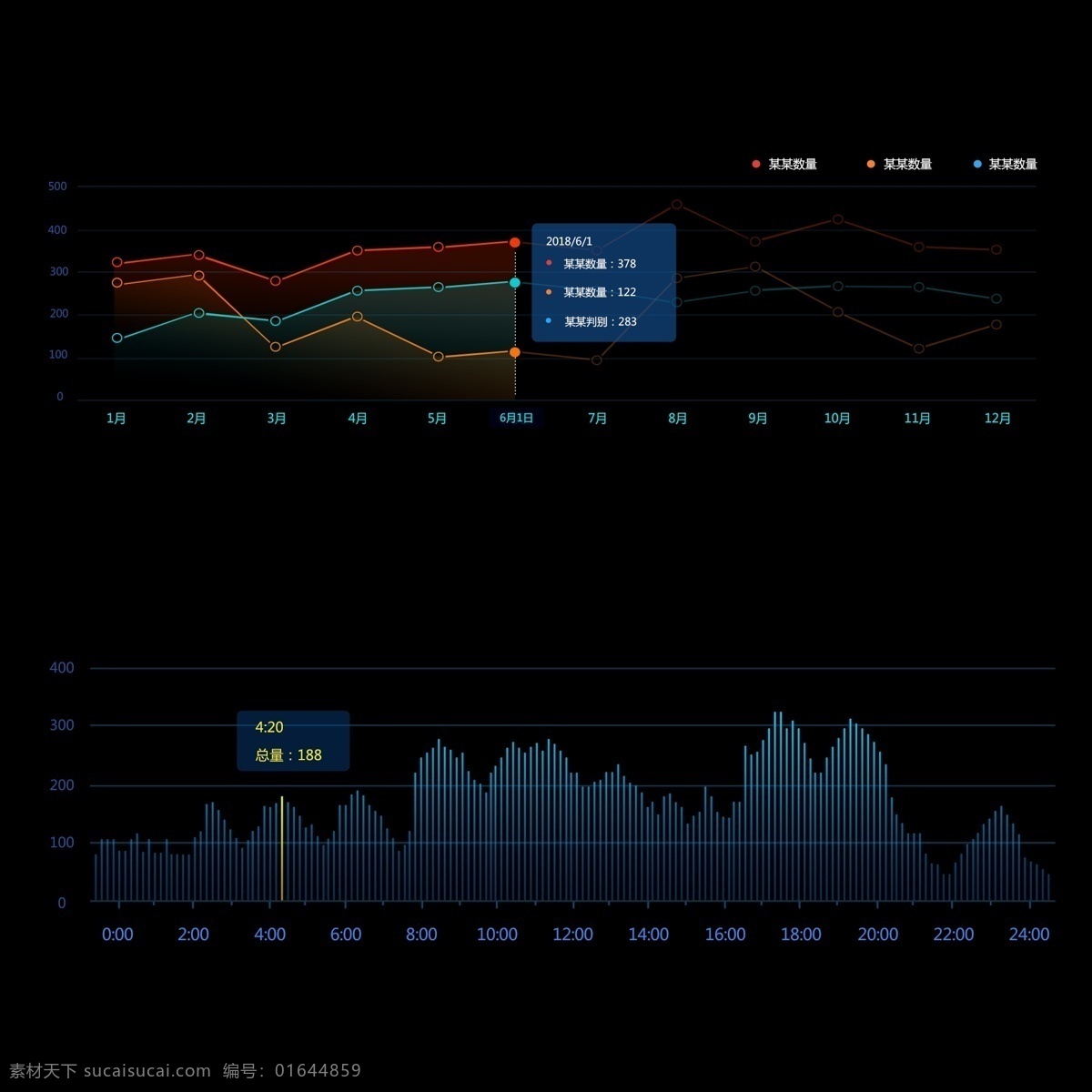Select the 9月 axis label
This screenshot has width=1092, height=1092.
(x=758, y=419)
